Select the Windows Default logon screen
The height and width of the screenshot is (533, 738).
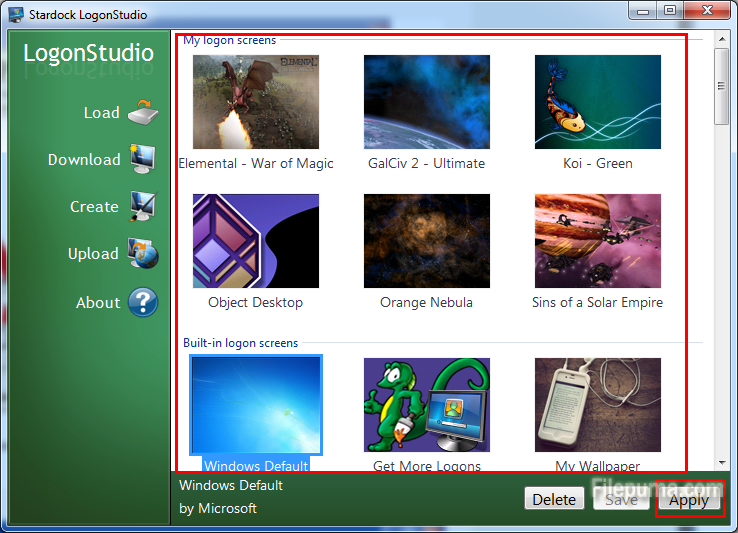click(x=256, y=404)
